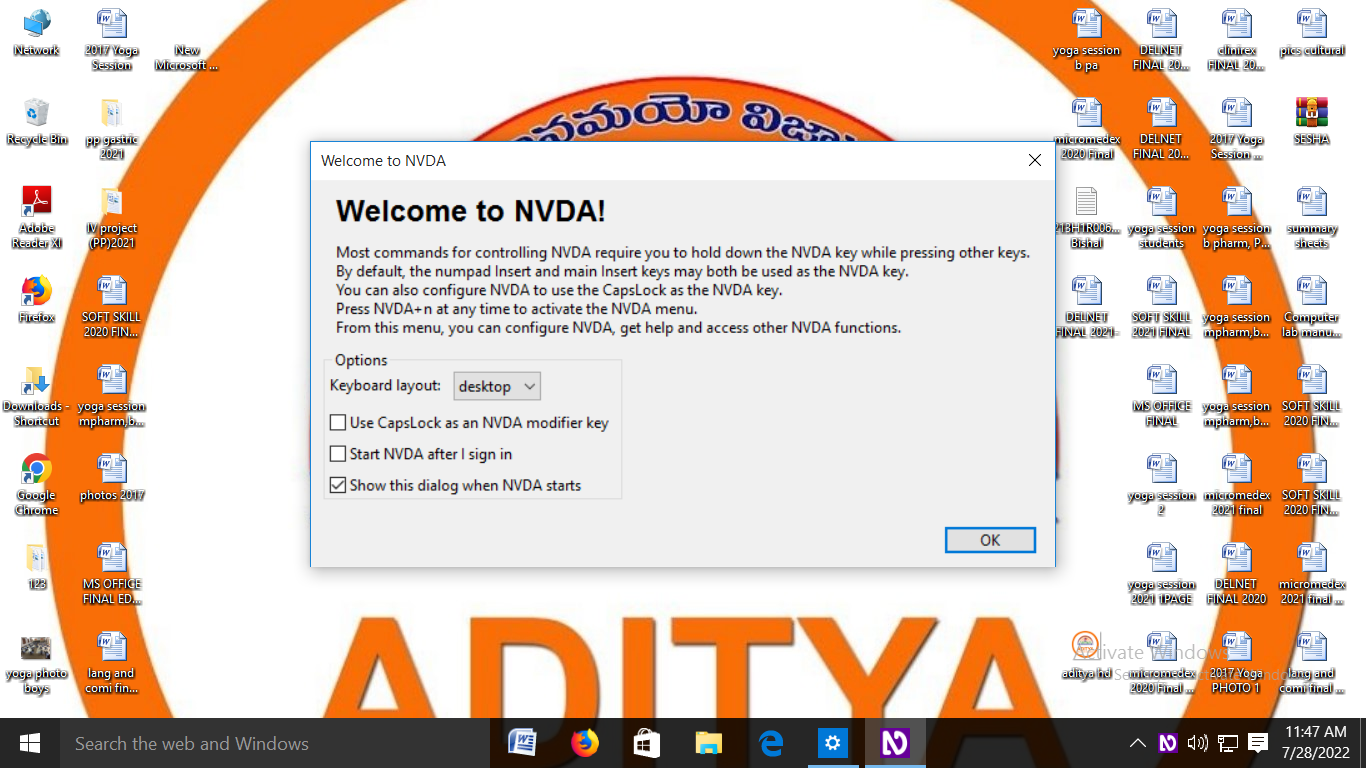The image size is (1366, 768).
Task: Select 21BH1R006... Bishal text file
Action: (x=1086, y=217)
